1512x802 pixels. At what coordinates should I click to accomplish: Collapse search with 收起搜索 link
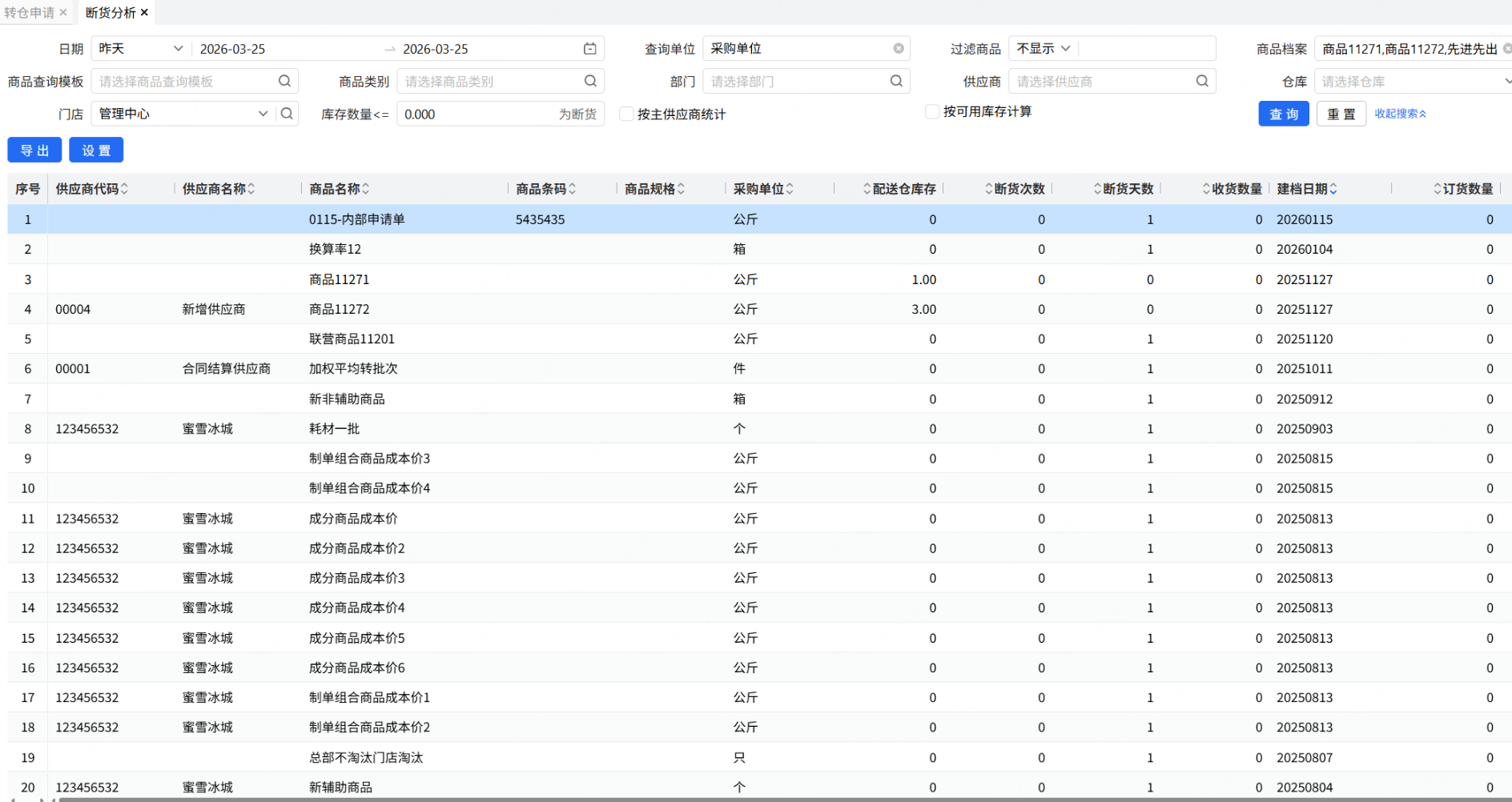(1400, 114)
